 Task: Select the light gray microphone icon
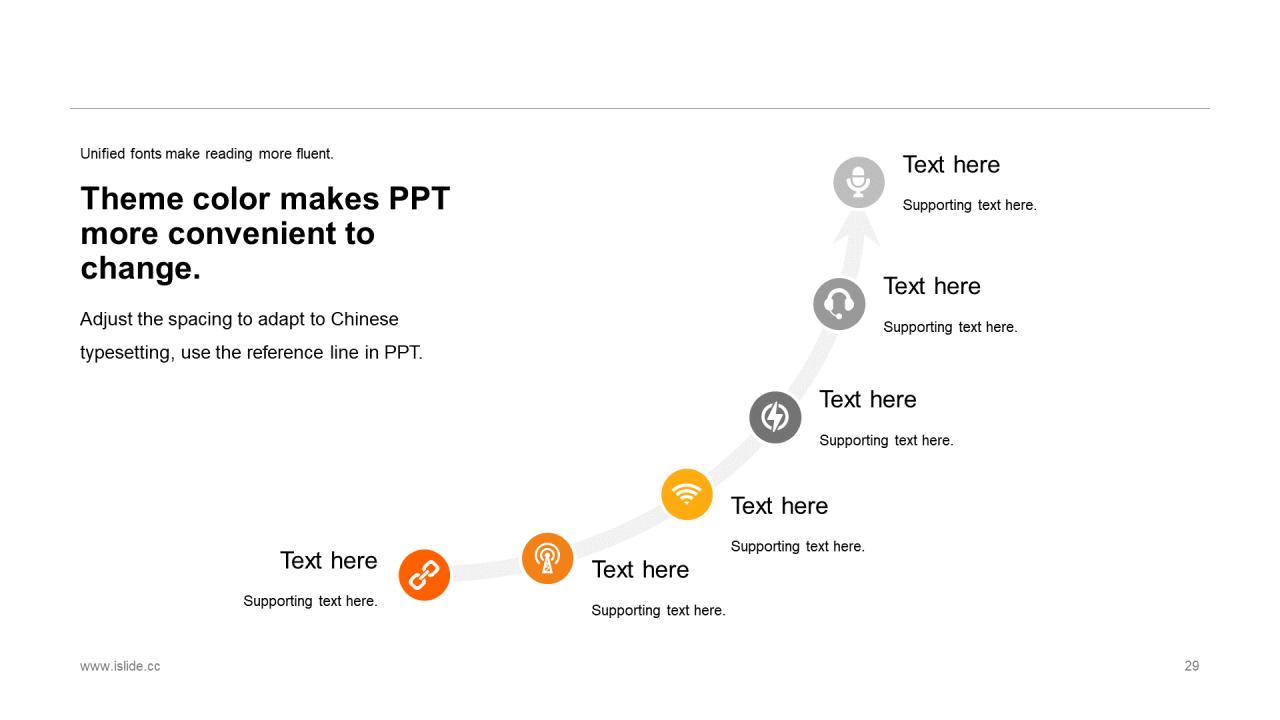tap(859, 182)
